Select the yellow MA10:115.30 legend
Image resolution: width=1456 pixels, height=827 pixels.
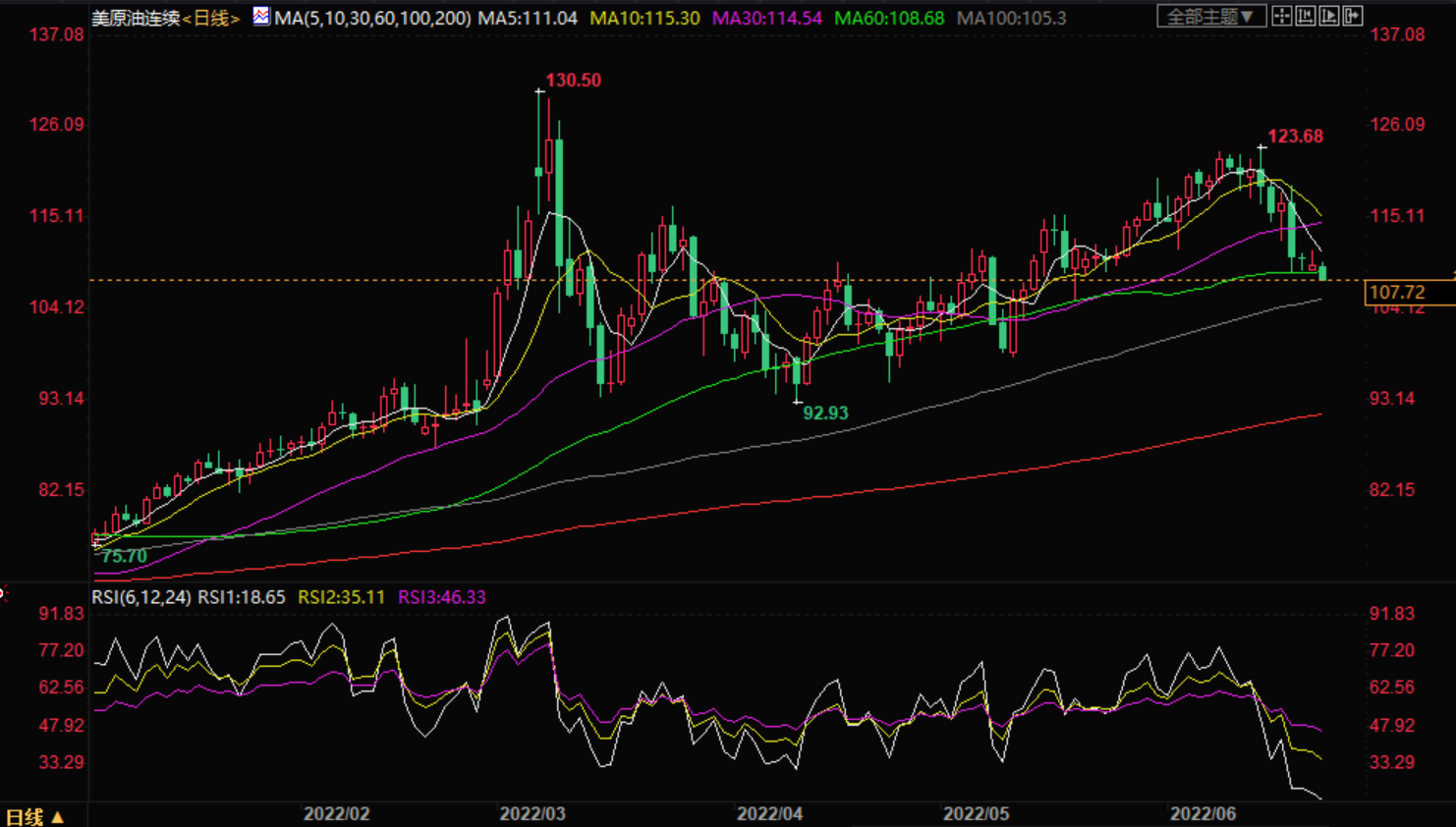click(x=644, y=18)
